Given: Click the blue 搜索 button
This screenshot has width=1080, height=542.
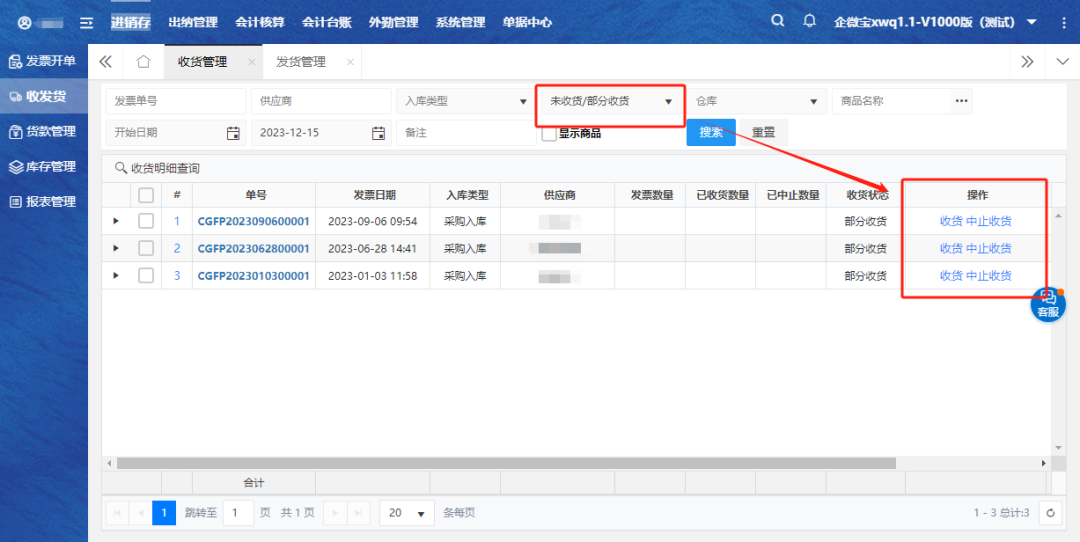Looking at the screenshot, I should coord(711,133).
